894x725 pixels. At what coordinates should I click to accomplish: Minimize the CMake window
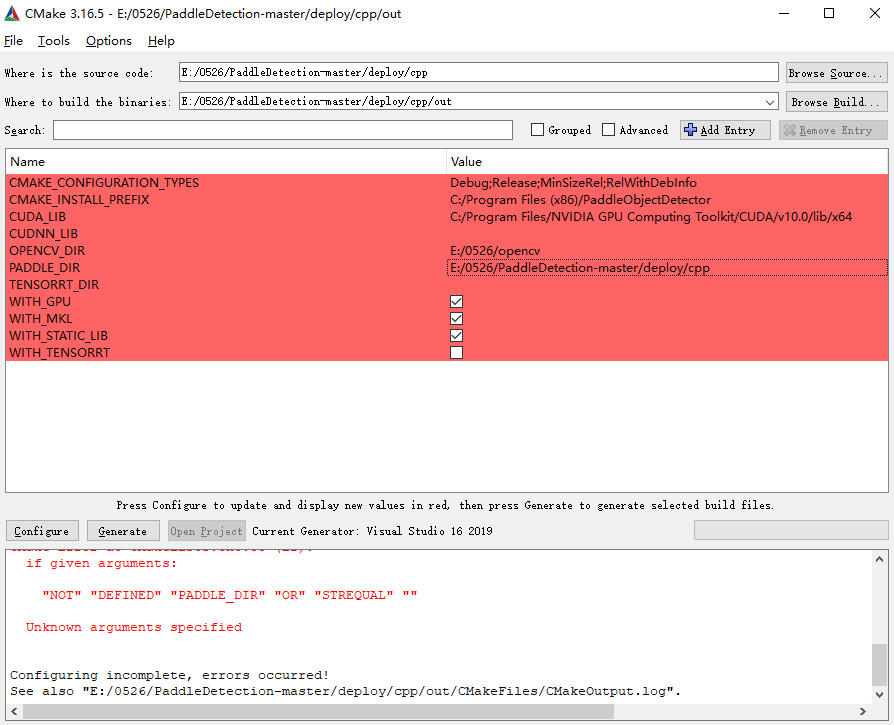tap(784, 14)
